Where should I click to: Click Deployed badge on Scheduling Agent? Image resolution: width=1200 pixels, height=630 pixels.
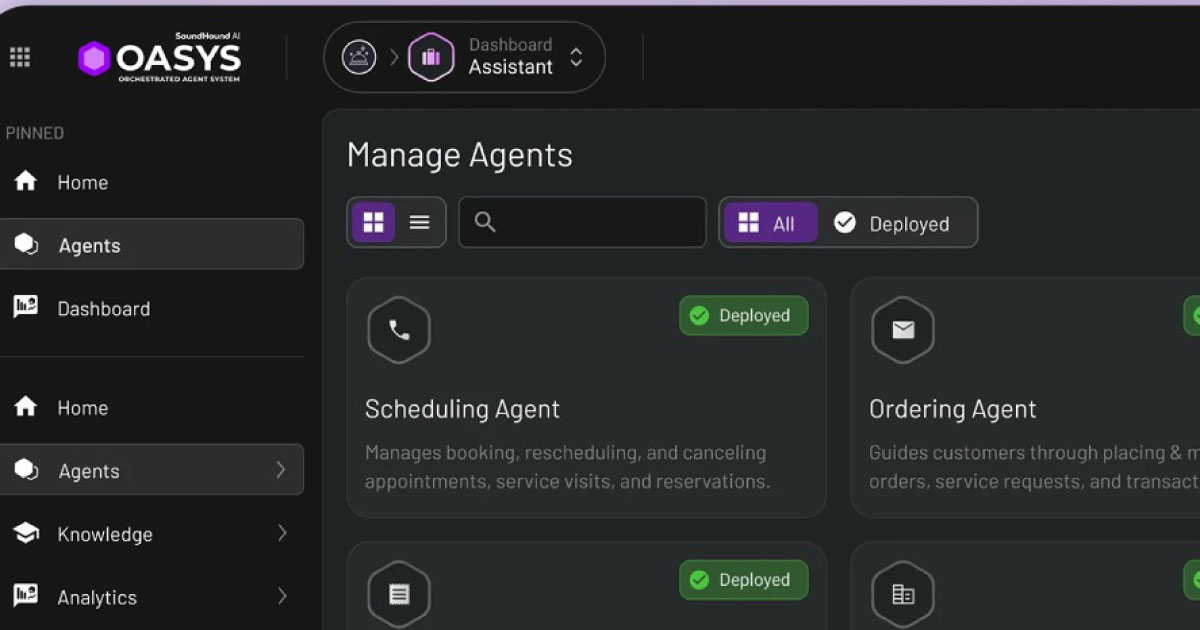tap(744, 316)
